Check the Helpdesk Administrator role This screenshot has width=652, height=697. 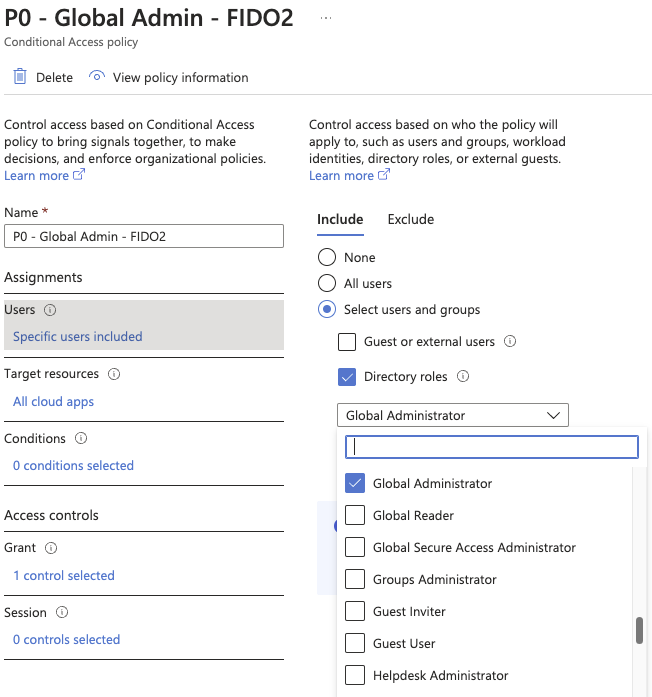[355, 675]
